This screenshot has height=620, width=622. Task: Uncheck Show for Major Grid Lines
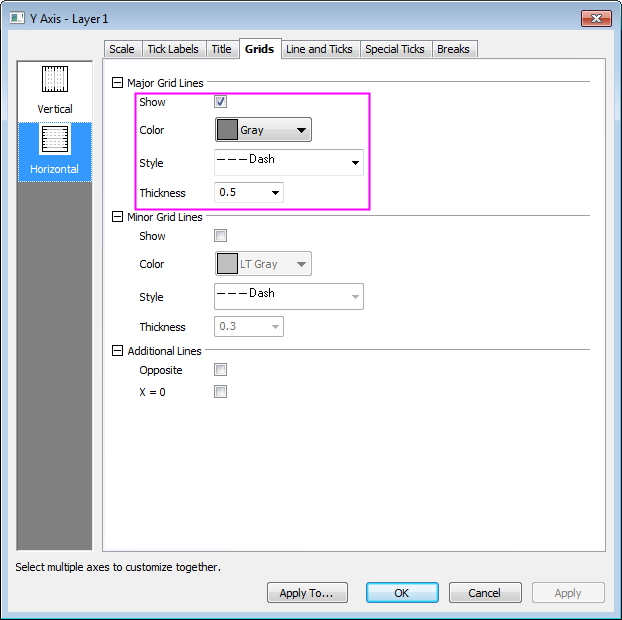pos(221,102)
